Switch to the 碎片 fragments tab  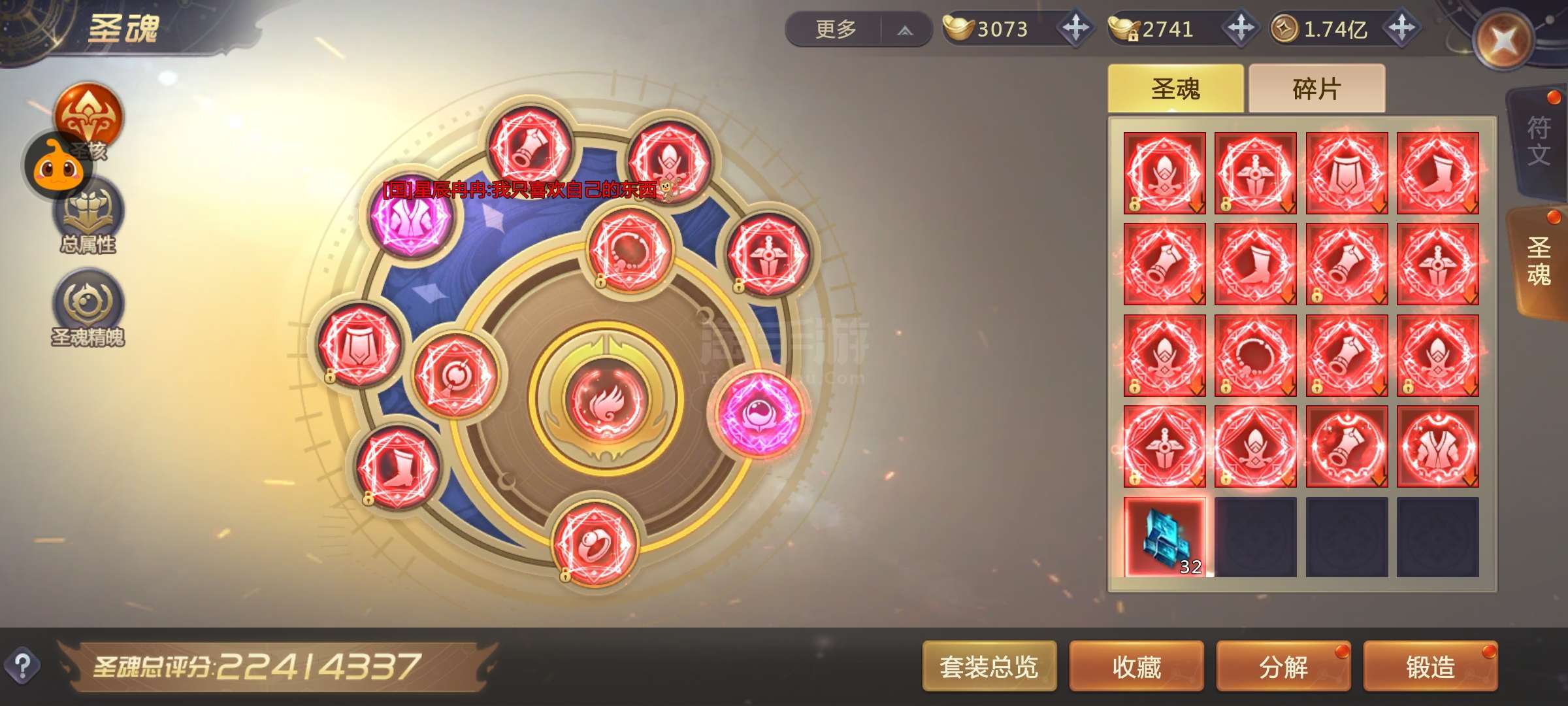coord(1316,88)
